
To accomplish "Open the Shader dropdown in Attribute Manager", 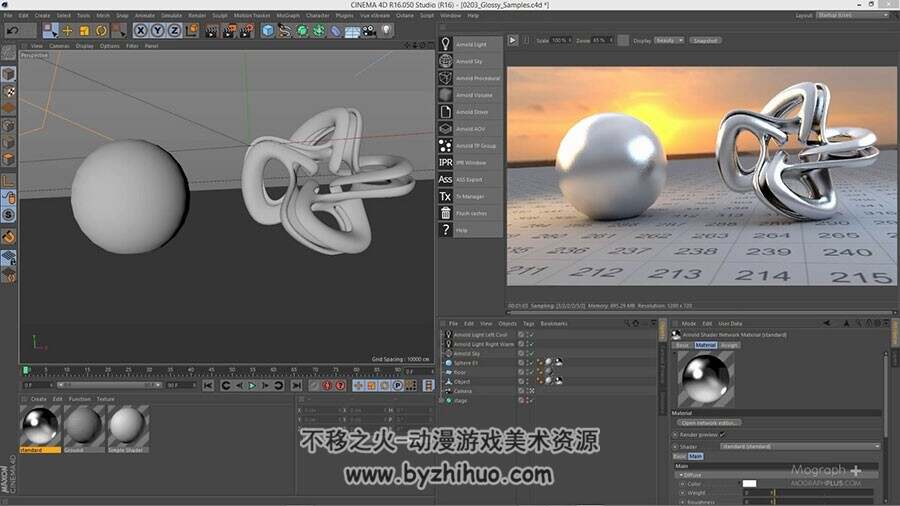I will [x=800, y=446].
